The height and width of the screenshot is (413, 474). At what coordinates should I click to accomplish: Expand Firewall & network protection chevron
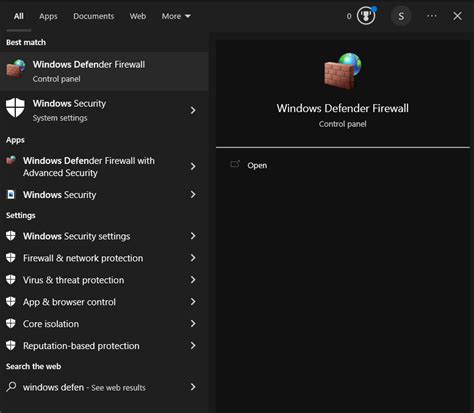(x=193, y=258)
